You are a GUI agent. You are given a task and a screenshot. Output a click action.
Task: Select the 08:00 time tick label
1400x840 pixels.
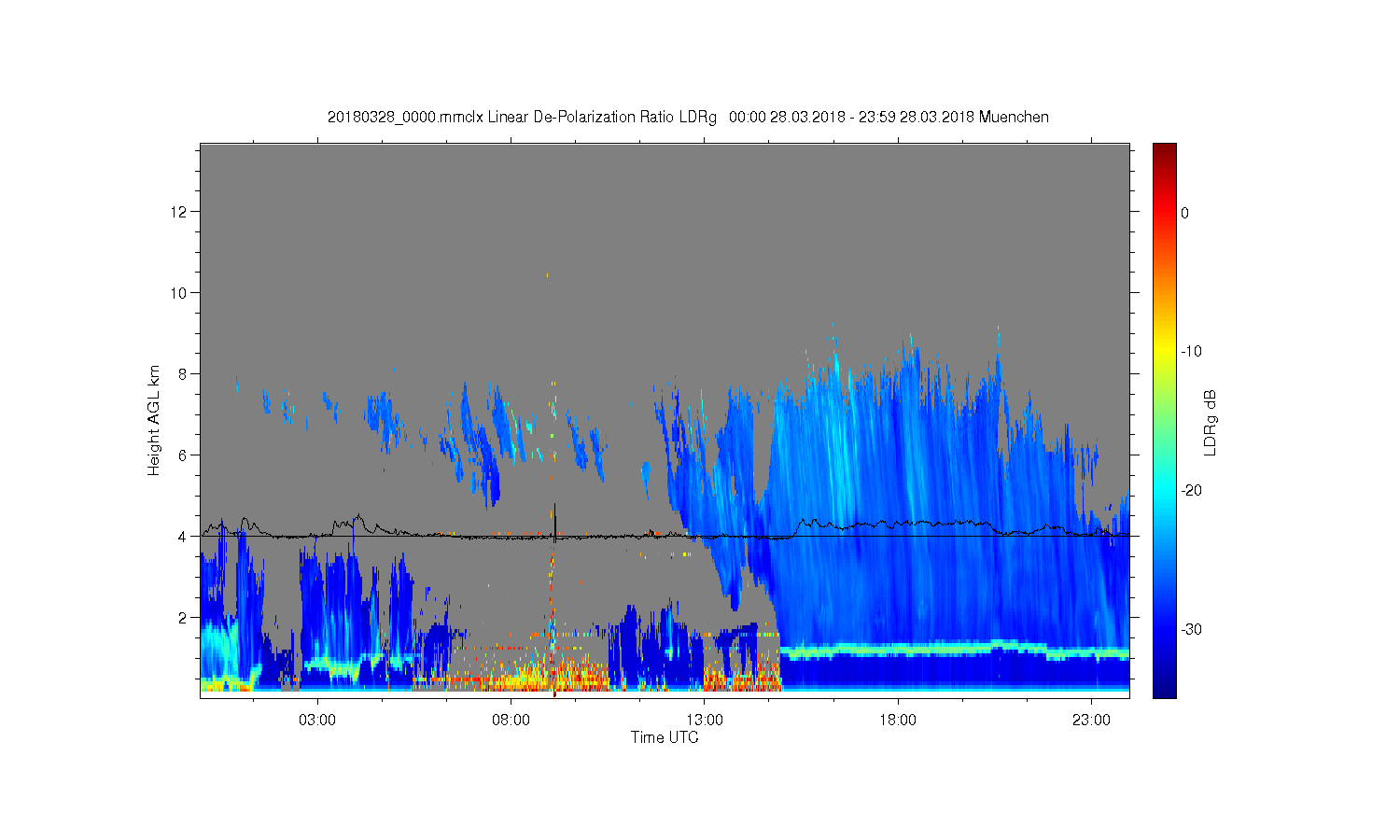point(511,721)
